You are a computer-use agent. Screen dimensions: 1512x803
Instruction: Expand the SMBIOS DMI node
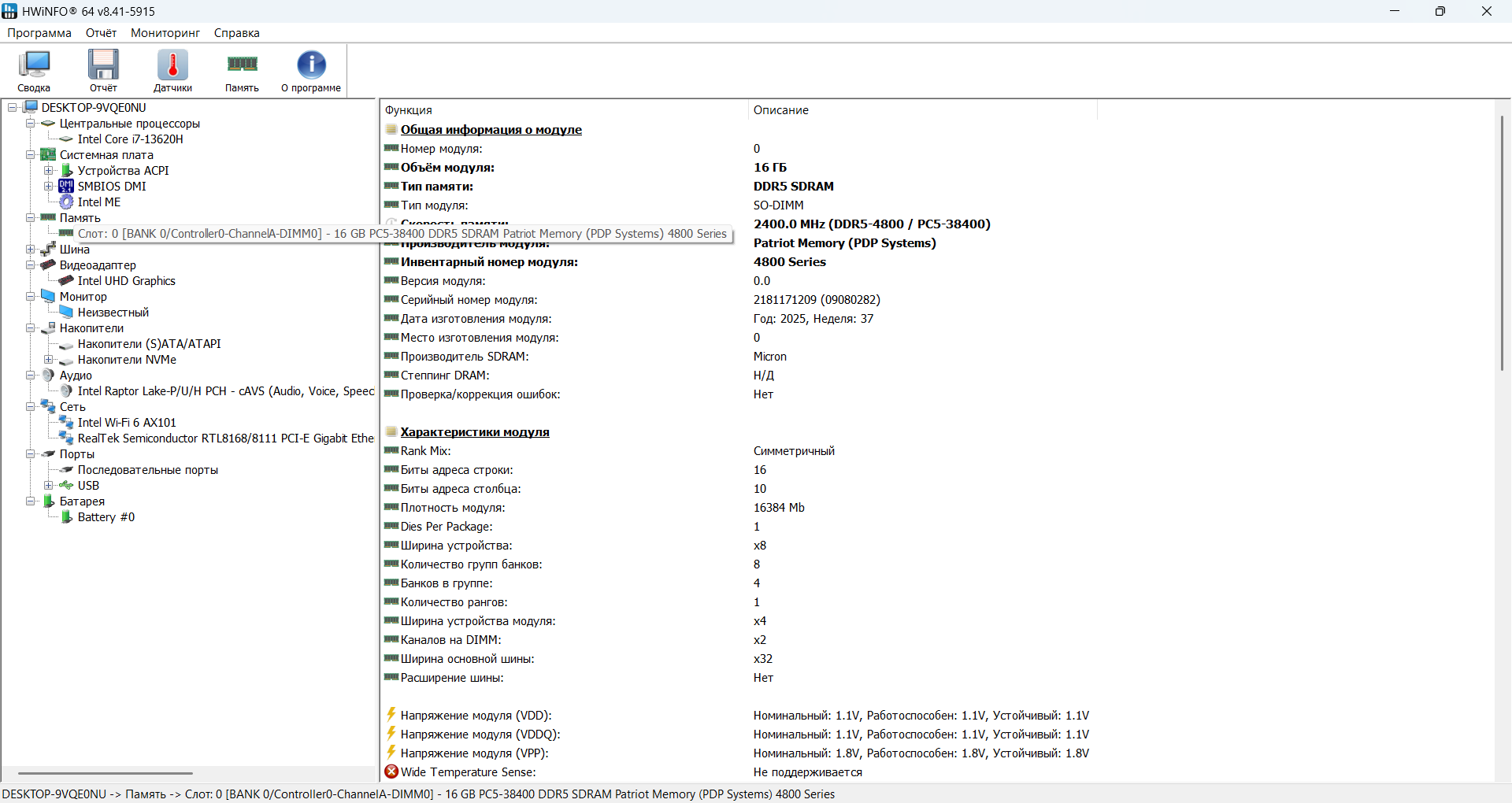[49, 186]
